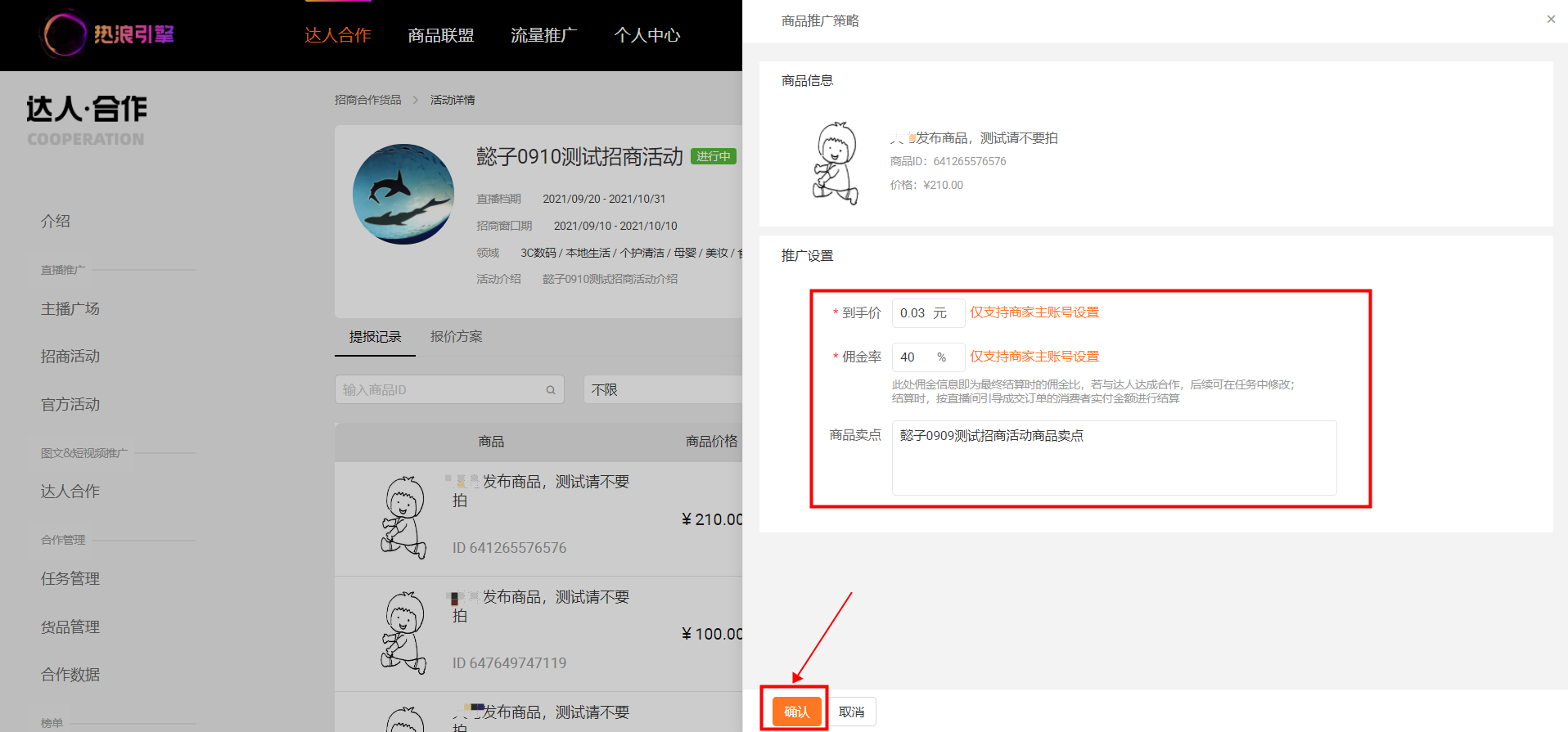This screenshot has width=1568, height=732.
Task: Click the 商品卖点 text area
Action: [x=1114, y=458]
